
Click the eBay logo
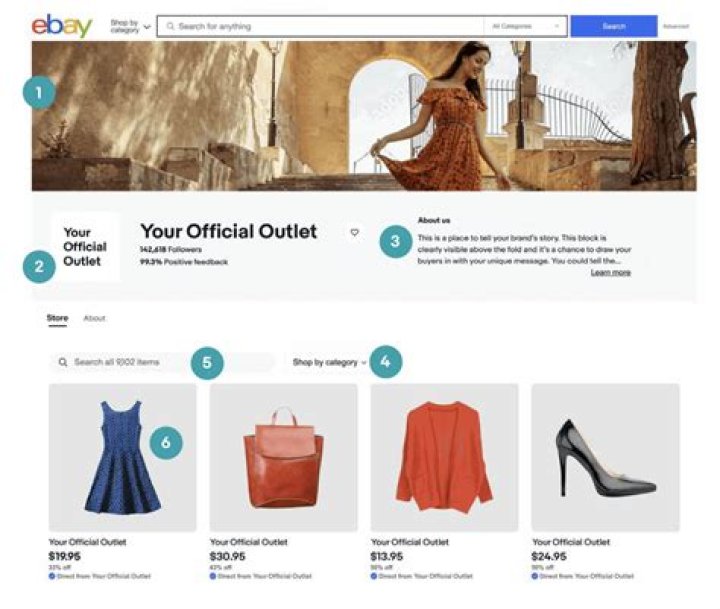61,26
